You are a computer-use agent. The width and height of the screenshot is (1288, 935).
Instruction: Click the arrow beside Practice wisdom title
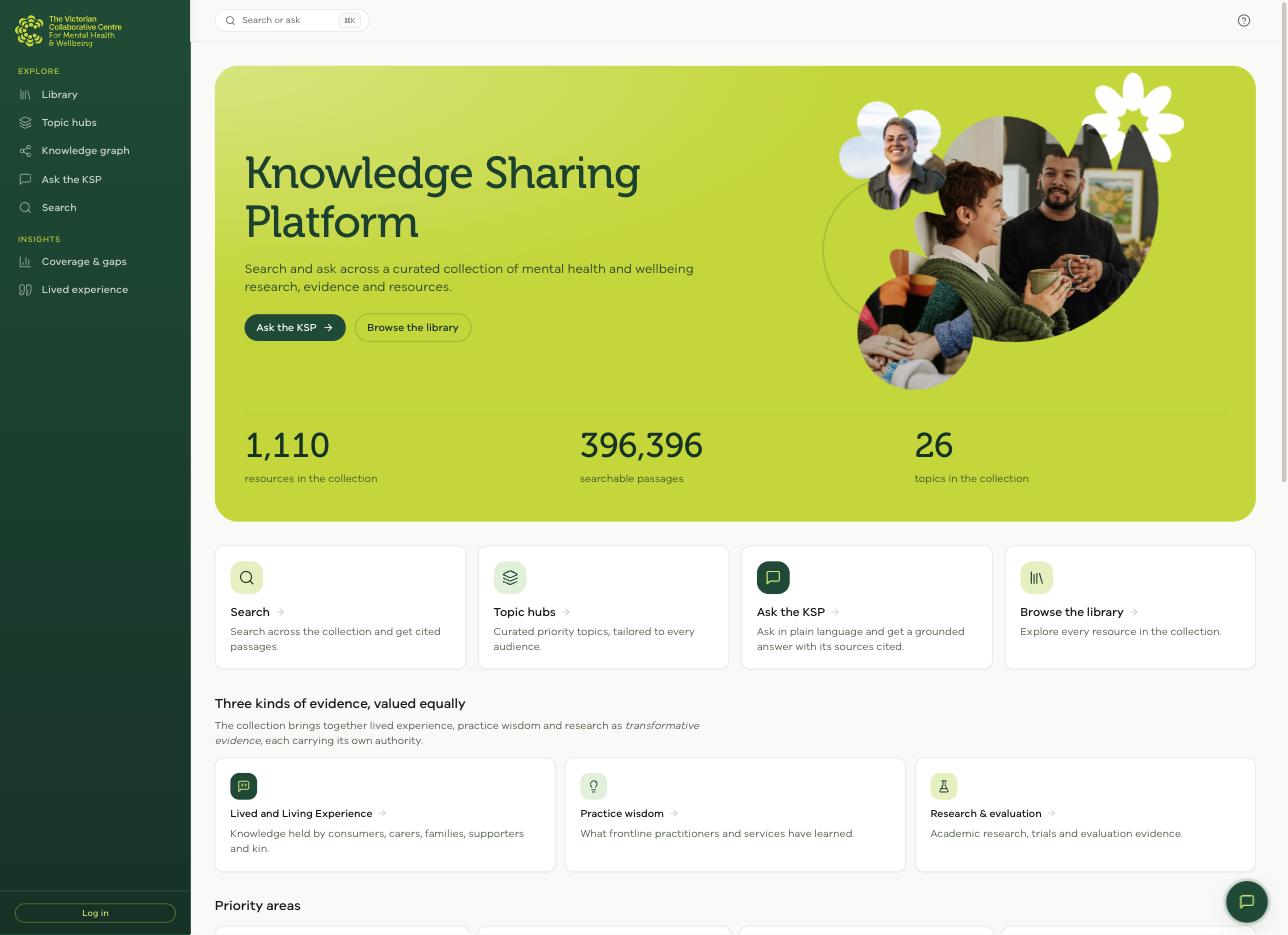click(x=674, y=813)
